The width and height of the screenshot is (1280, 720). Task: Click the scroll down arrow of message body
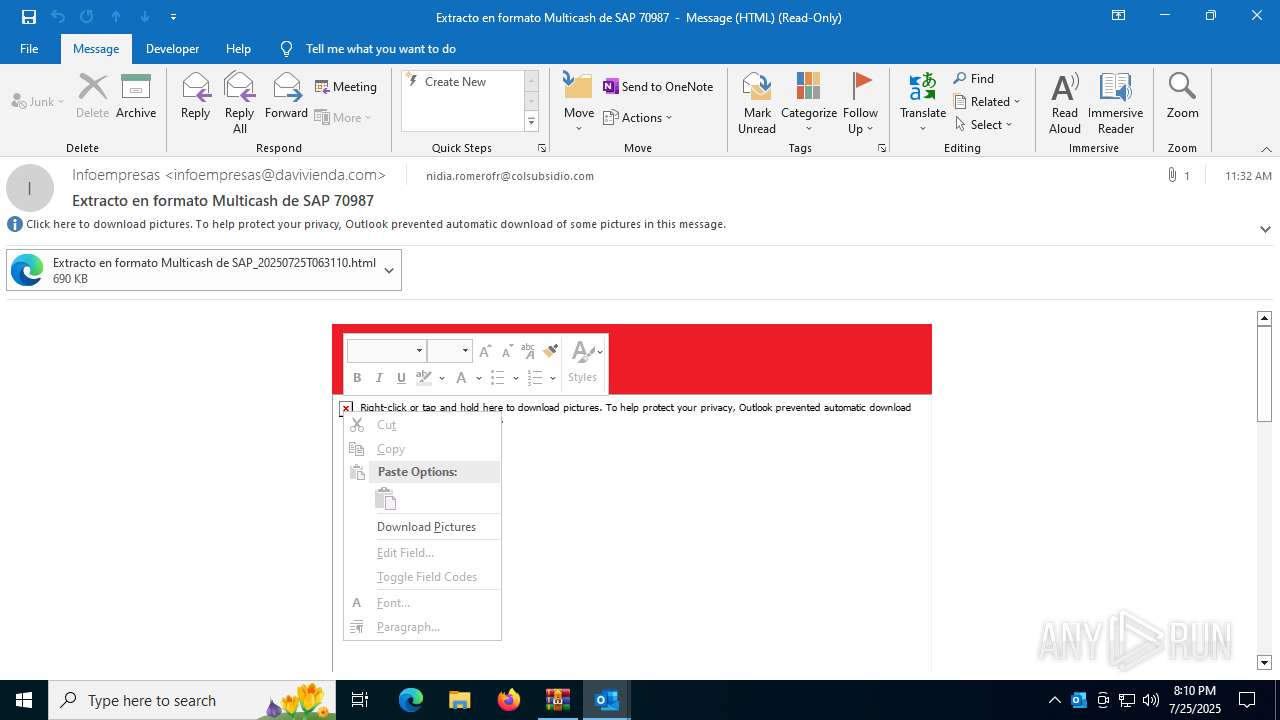click(1264, 662)
